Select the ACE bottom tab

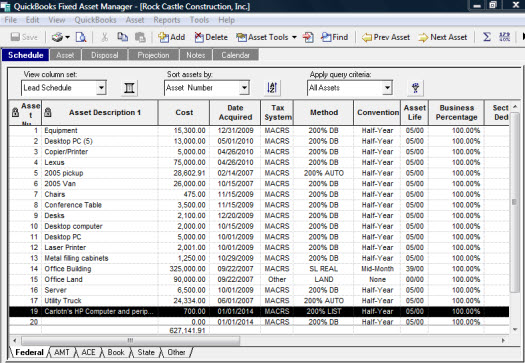pyautogui.click(x=88, y=352)
